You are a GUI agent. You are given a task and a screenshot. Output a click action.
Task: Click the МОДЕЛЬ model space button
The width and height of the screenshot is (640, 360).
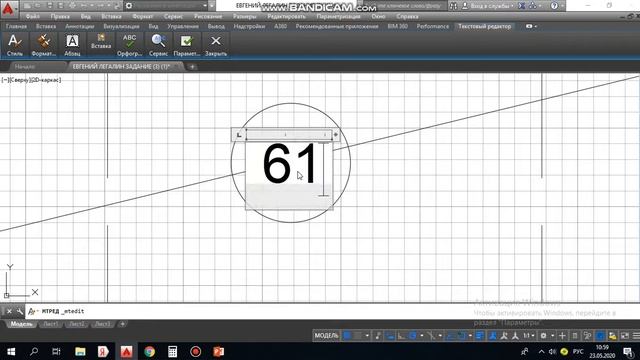coord(326,336)
